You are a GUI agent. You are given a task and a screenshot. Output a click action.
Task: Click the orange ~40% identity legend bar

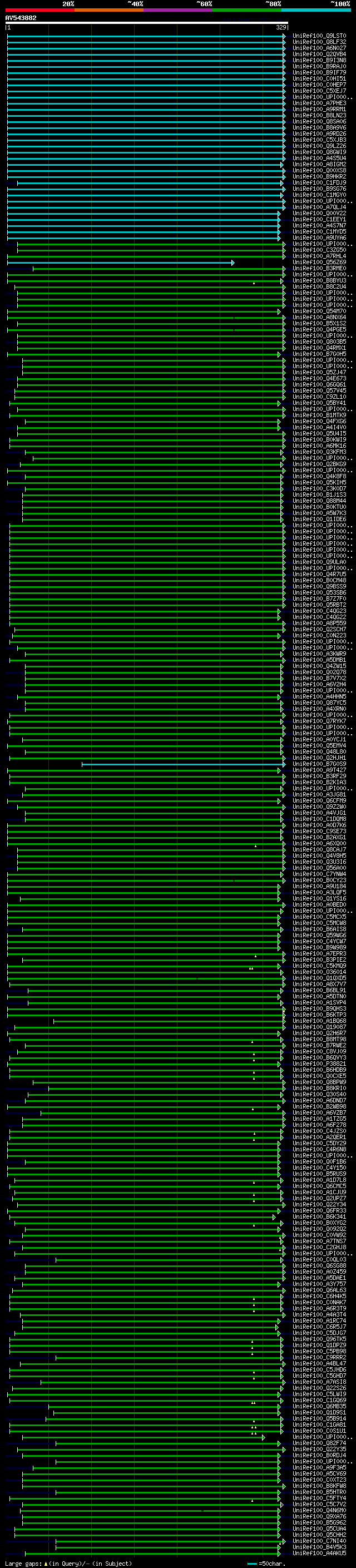point(109,10)
